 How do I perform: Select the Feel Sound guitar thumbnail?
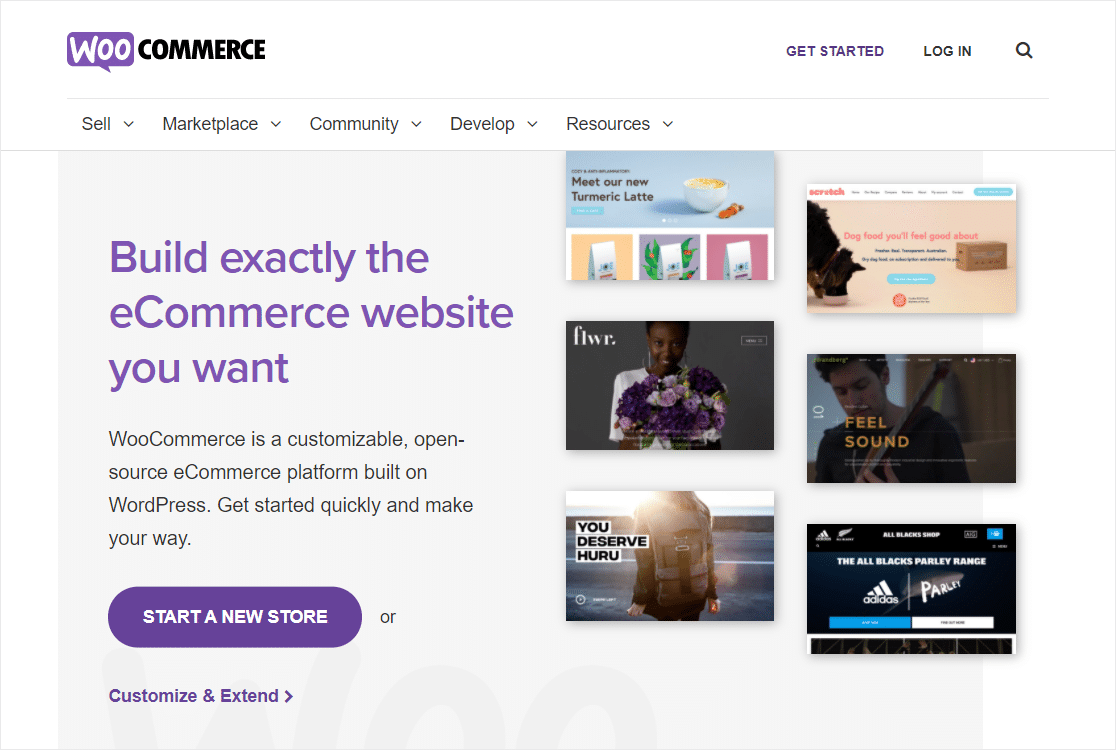click(x=911, y=417)
